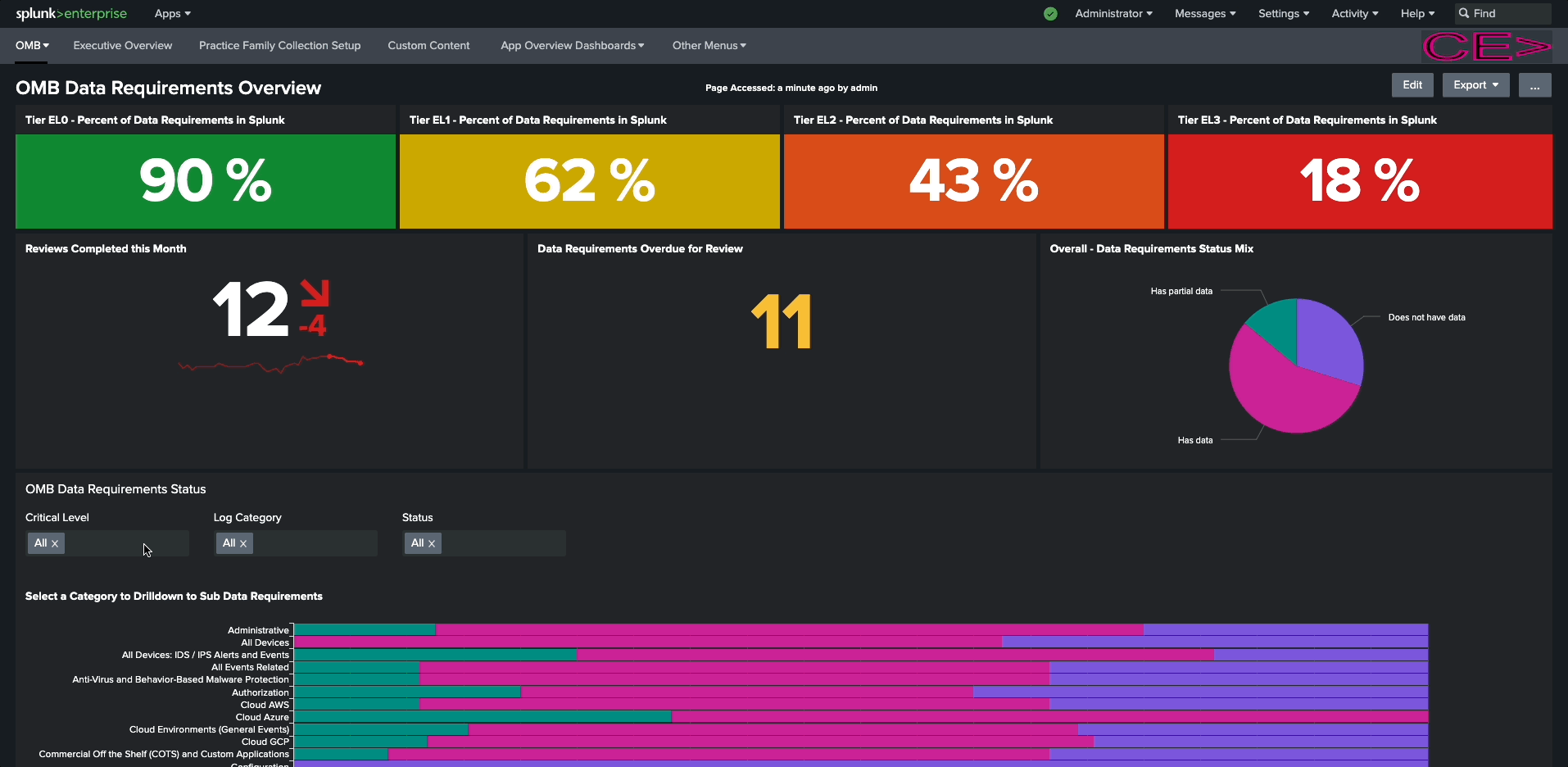
Task: Click the CE logo in the app bar
Action: 1486,47
